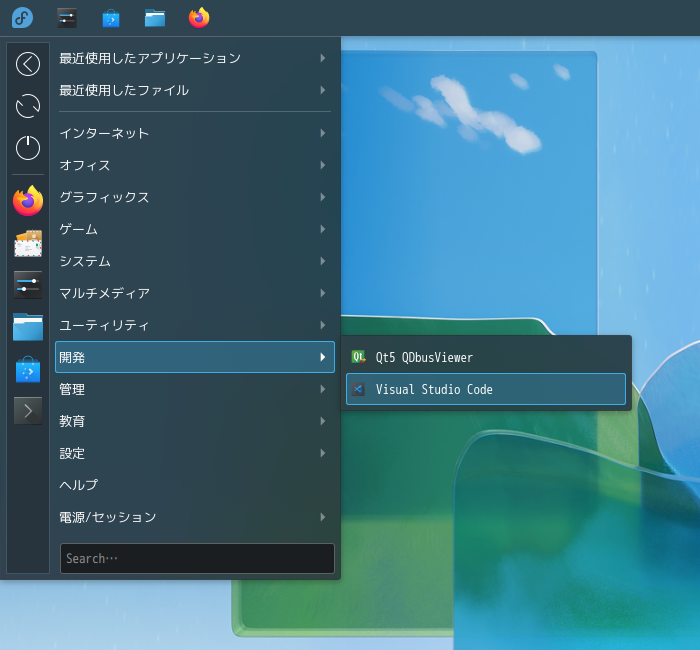Open 電源/セッション submenu
Image resolution: width=700 pixels, height=650 pixels.
pyautogui.click(x=195, y=517)
